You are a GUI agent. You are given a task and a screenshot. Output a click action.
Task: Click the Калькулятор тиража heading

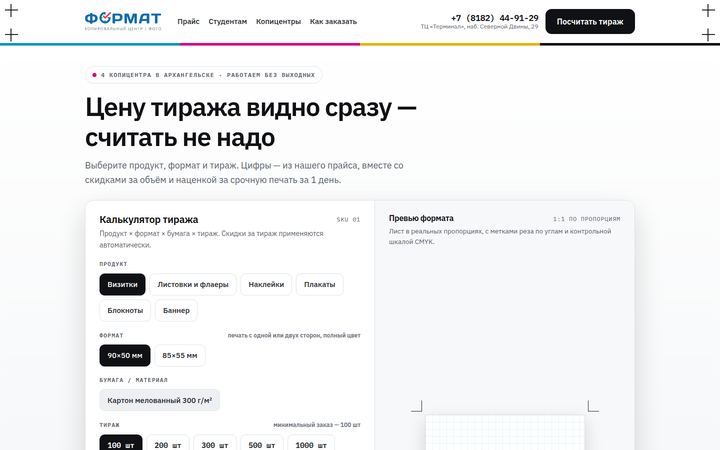tap(149, 219)
